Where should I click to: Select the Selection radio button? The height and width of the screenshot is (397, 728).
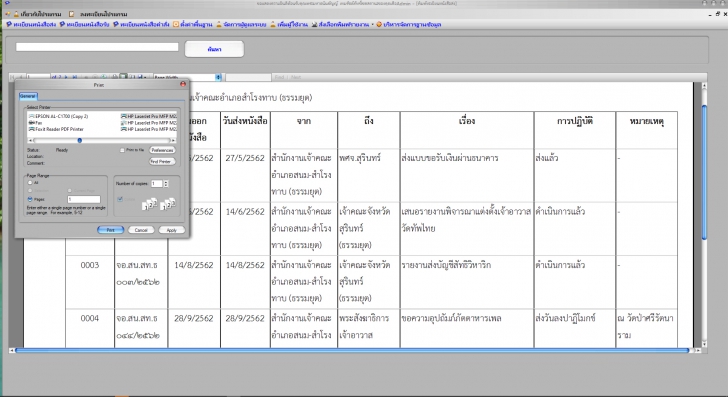pyautogui.click(x=30, y=191)
